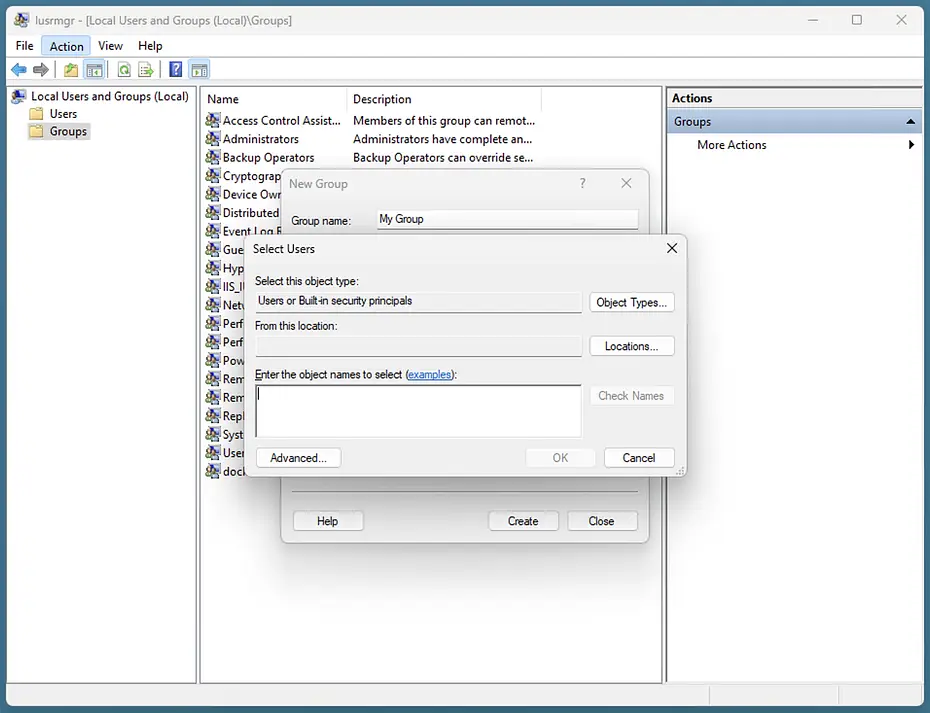The width and height of the screenshot is (930, 713).
Task: Click the Object Types... button
Action: coord(632,303)
